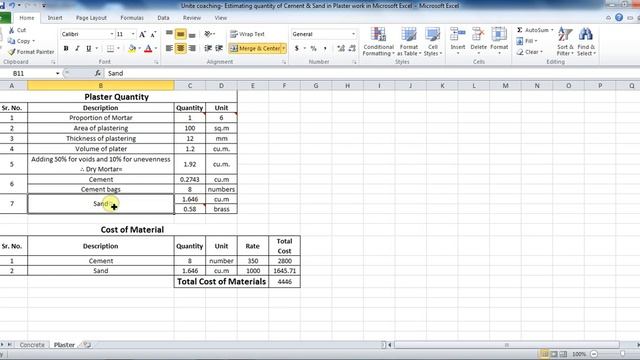Open the Fill dropdown

[x=527, y=41]
